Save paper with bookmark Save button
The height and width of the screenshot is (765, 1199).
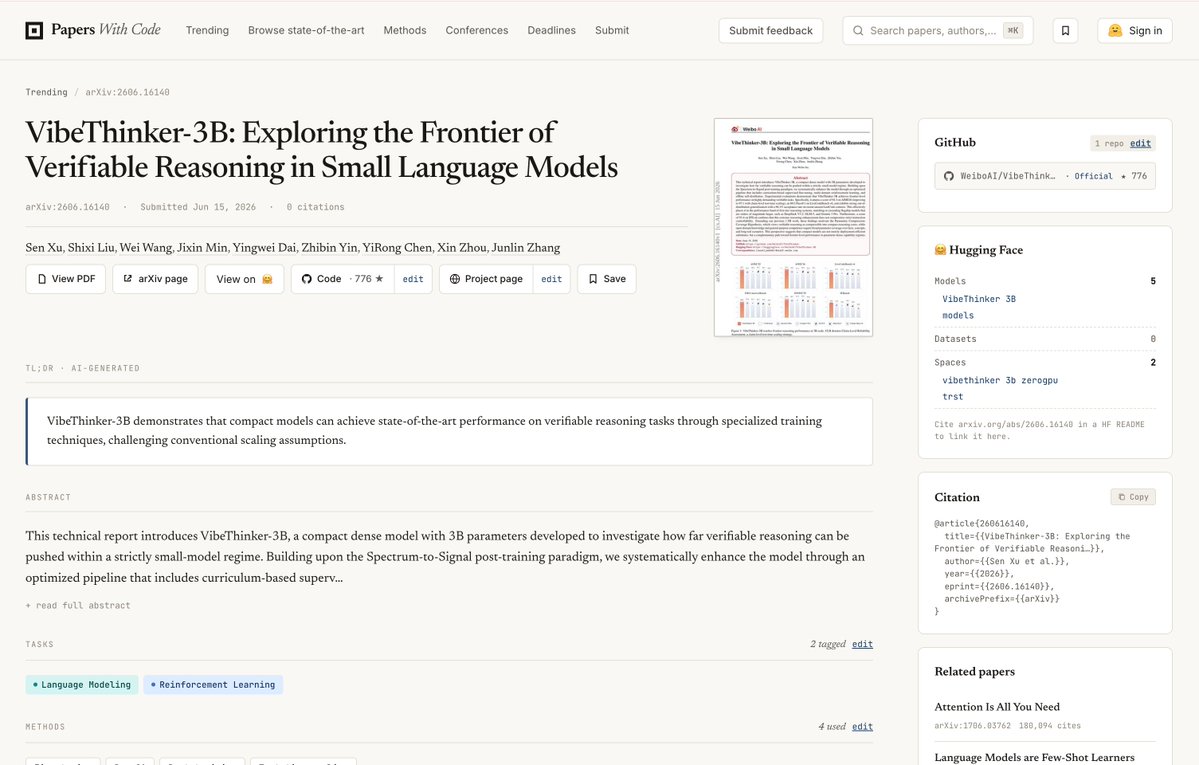click(607, 279)
